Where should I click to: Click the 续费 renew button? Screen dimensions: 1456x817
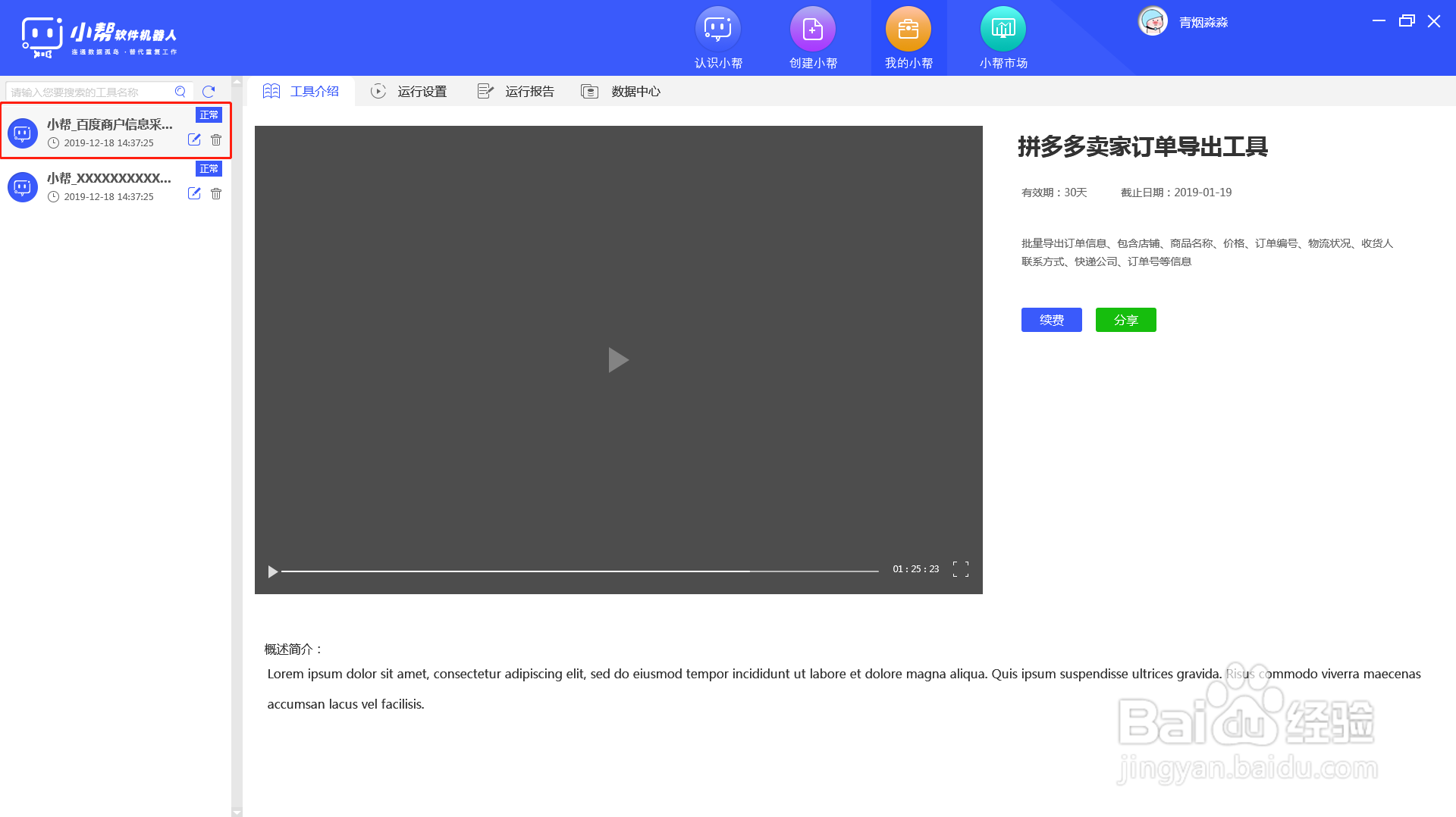tap(1052, 320)
